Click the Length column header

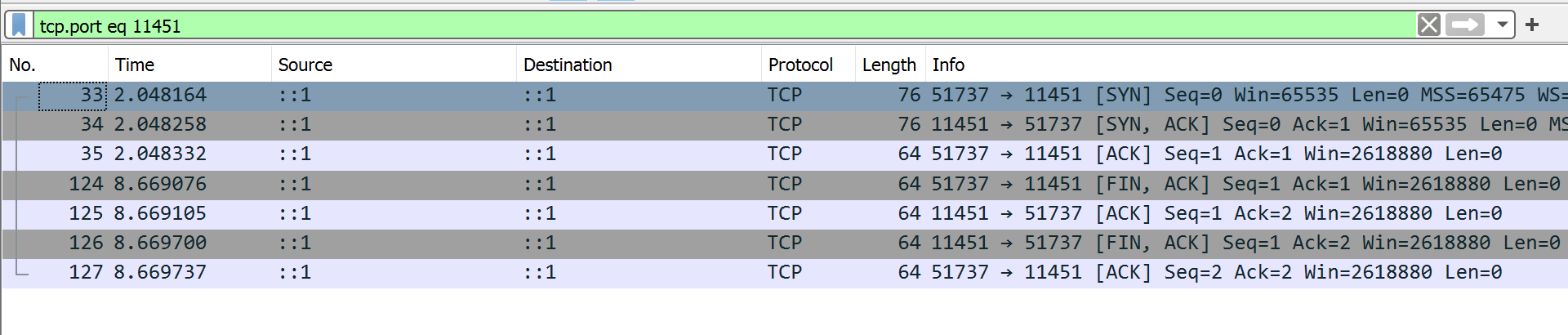pyautogui.click(x=889, y=65)
